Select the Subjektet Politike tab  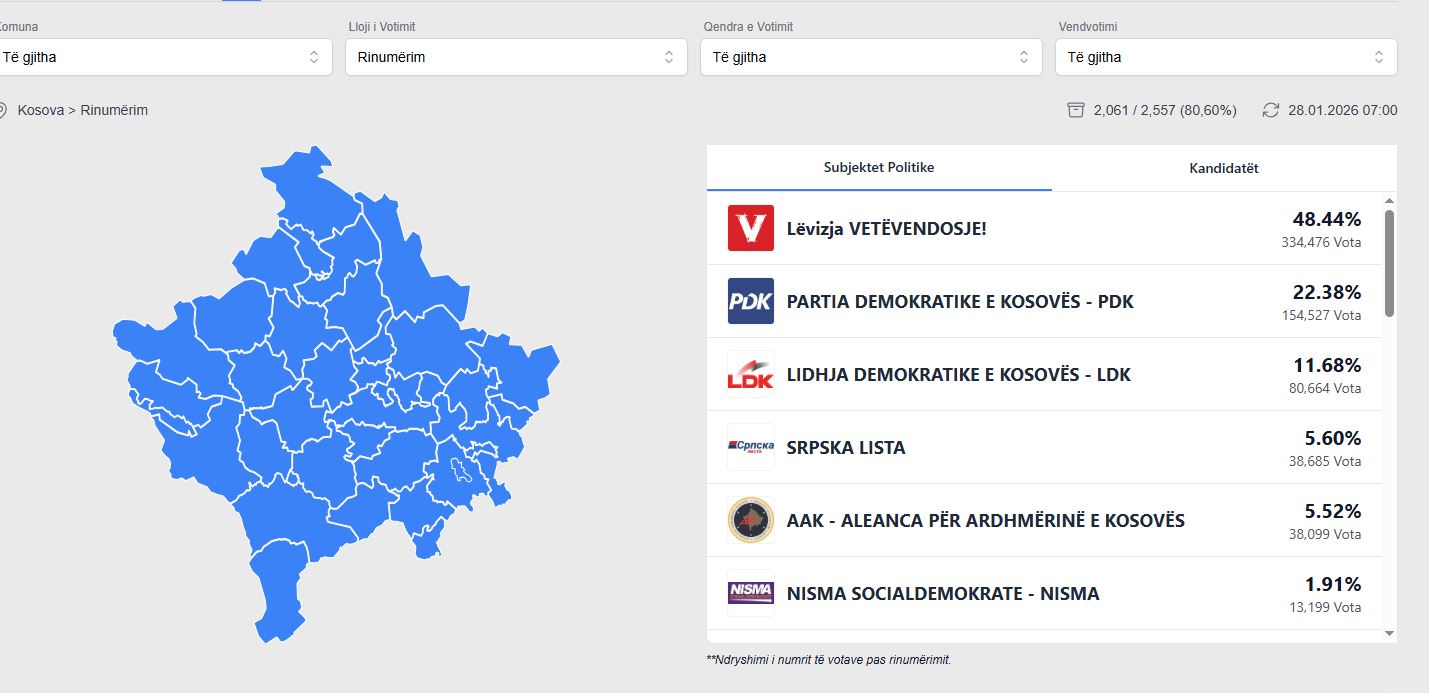point(879,168)
